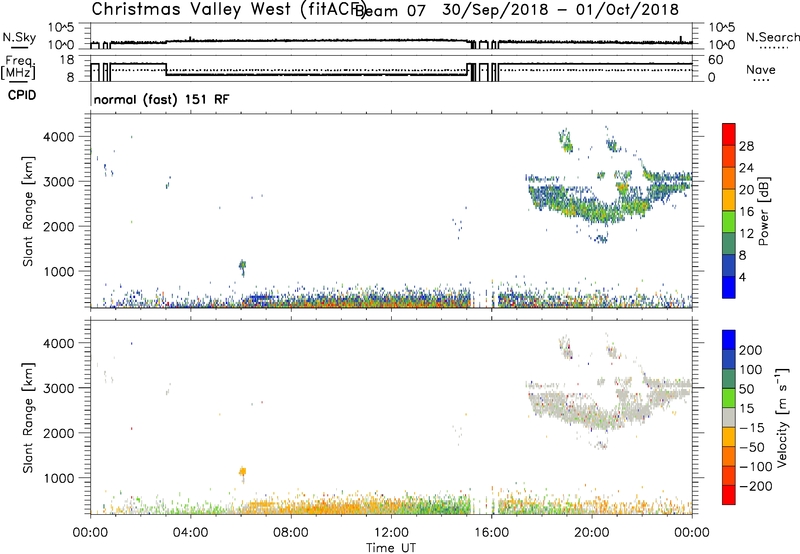Click the 'Nave' legend label
The width and height of the screenshot is (800, 554).
(760, 69)
